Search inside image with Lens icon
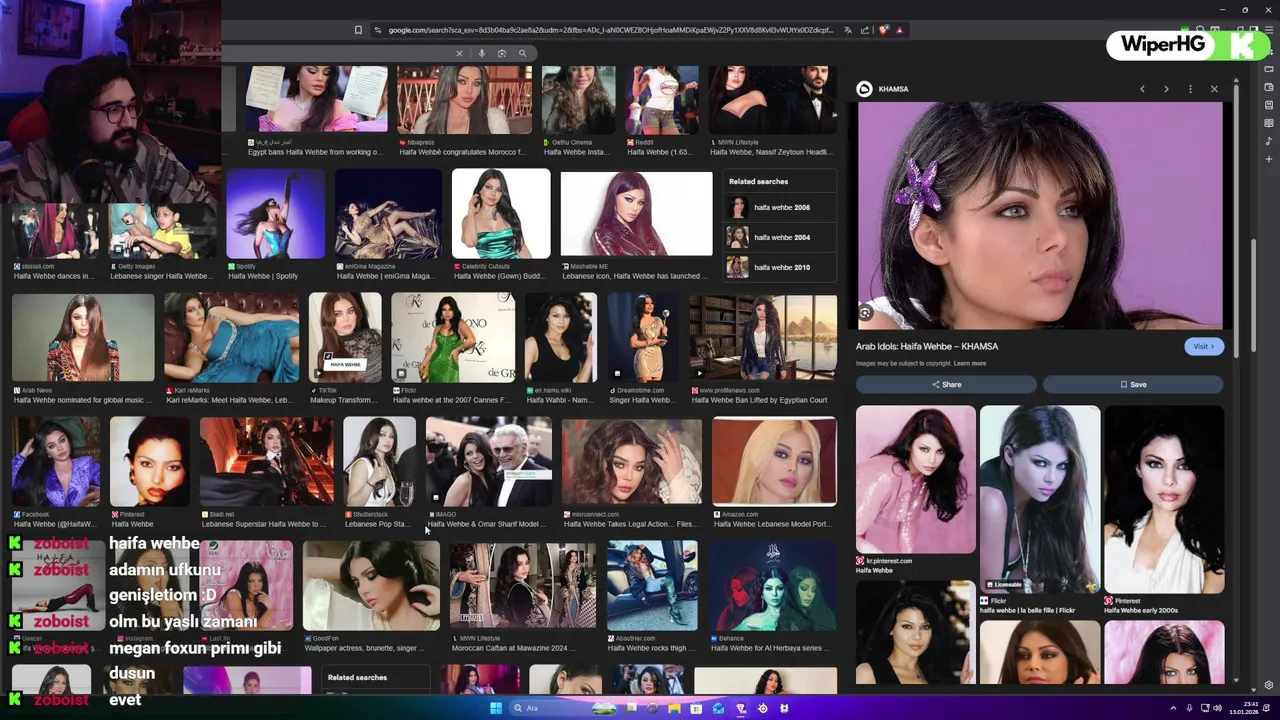The image size is (1280, 720). [866, 313]
